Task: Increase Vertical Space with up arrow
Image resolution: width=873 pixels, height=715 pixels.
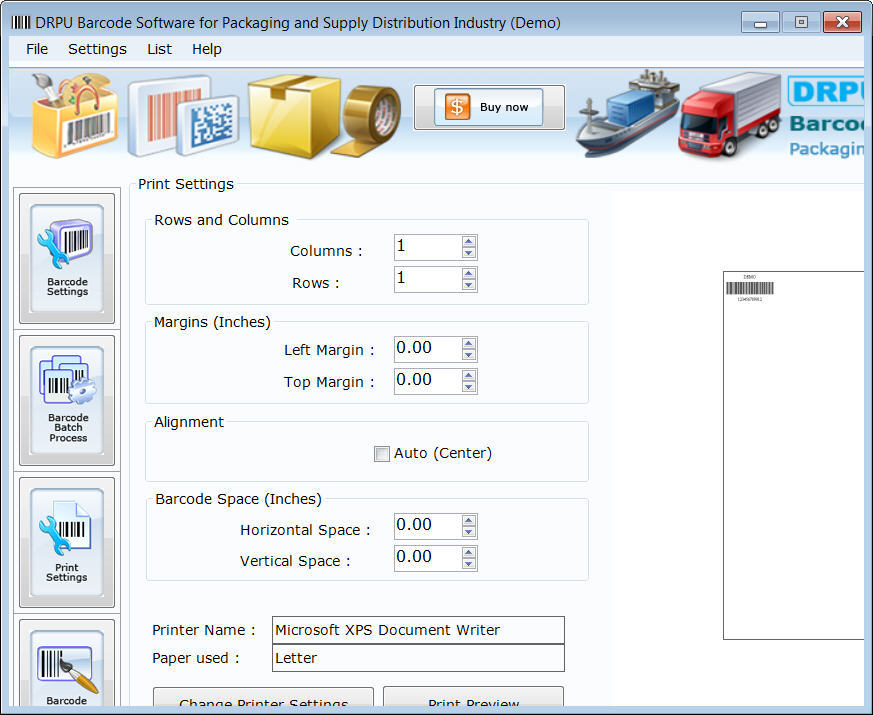Action: pos(469,552)
